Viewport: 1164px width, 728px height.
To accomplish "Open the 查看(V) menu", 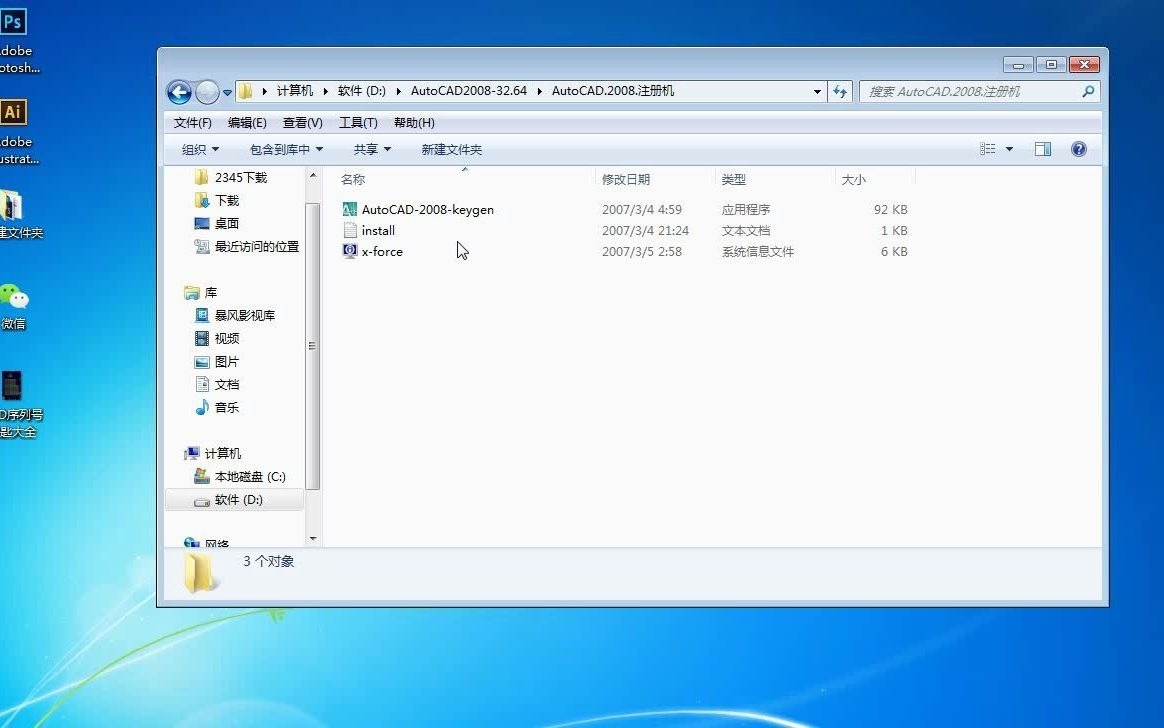I will (x=302, y=122).
